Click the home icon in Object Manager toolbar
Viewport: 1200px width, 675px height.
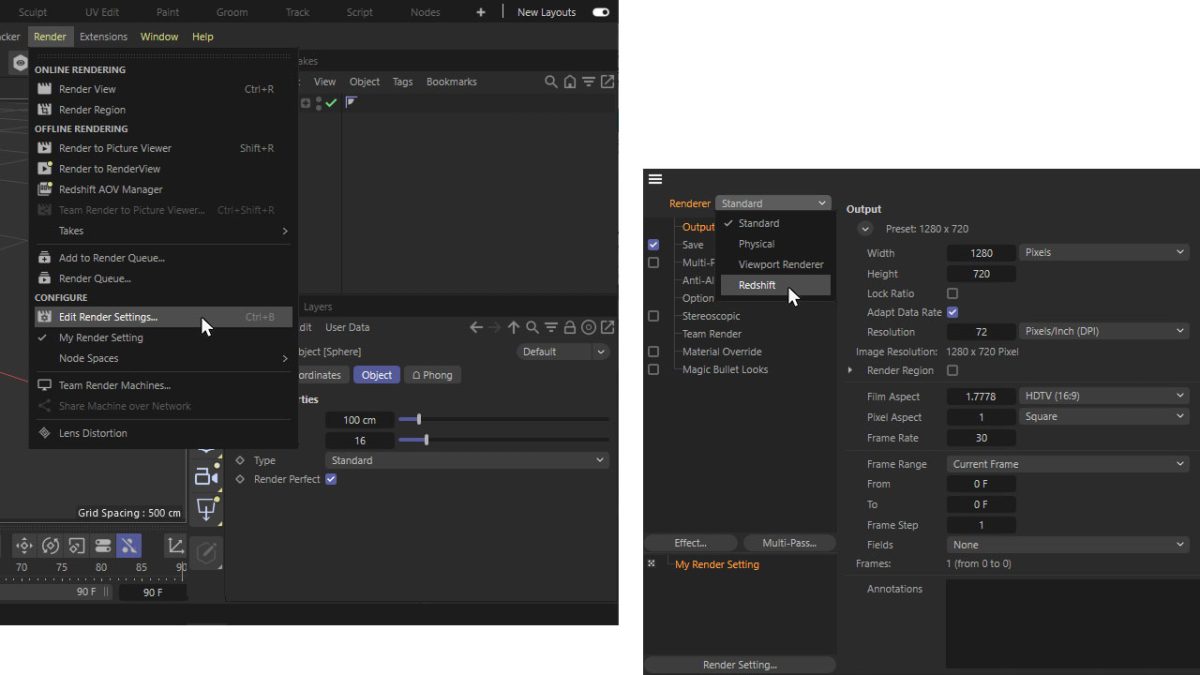click(569, 81)
